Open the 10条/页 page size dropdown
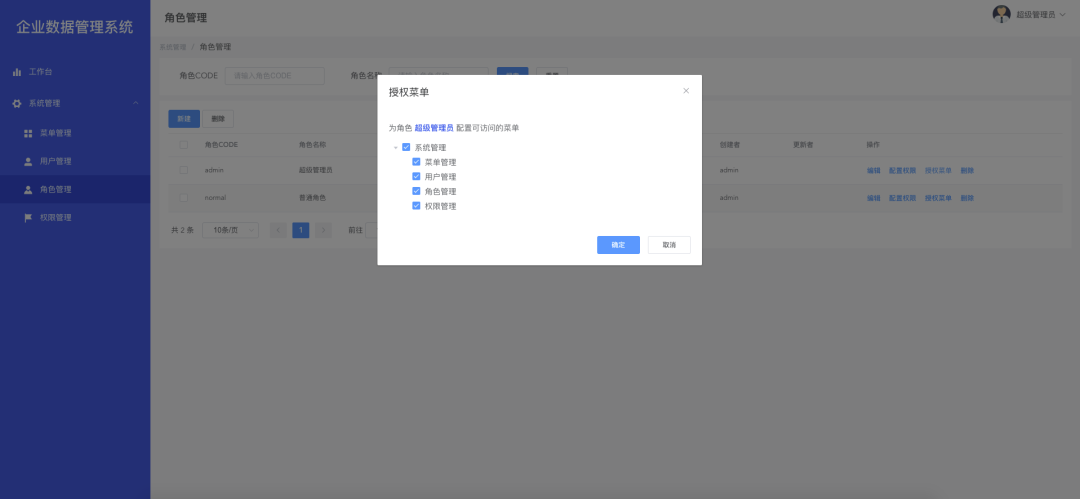 [x=230, y=230]
